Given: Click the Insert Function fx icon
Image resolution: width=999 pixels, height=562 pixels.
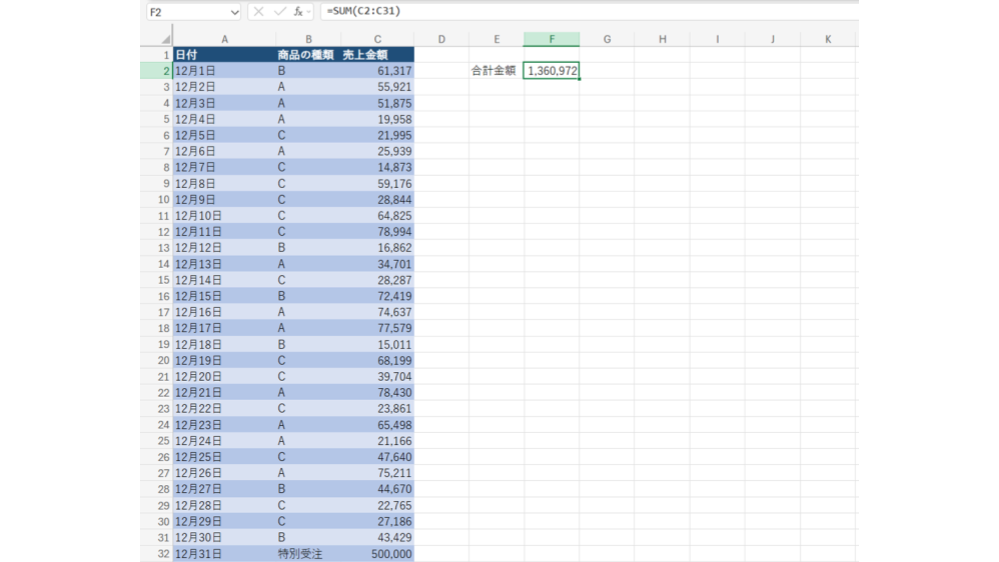Looking at the screenshot, I should click(298, 12).
